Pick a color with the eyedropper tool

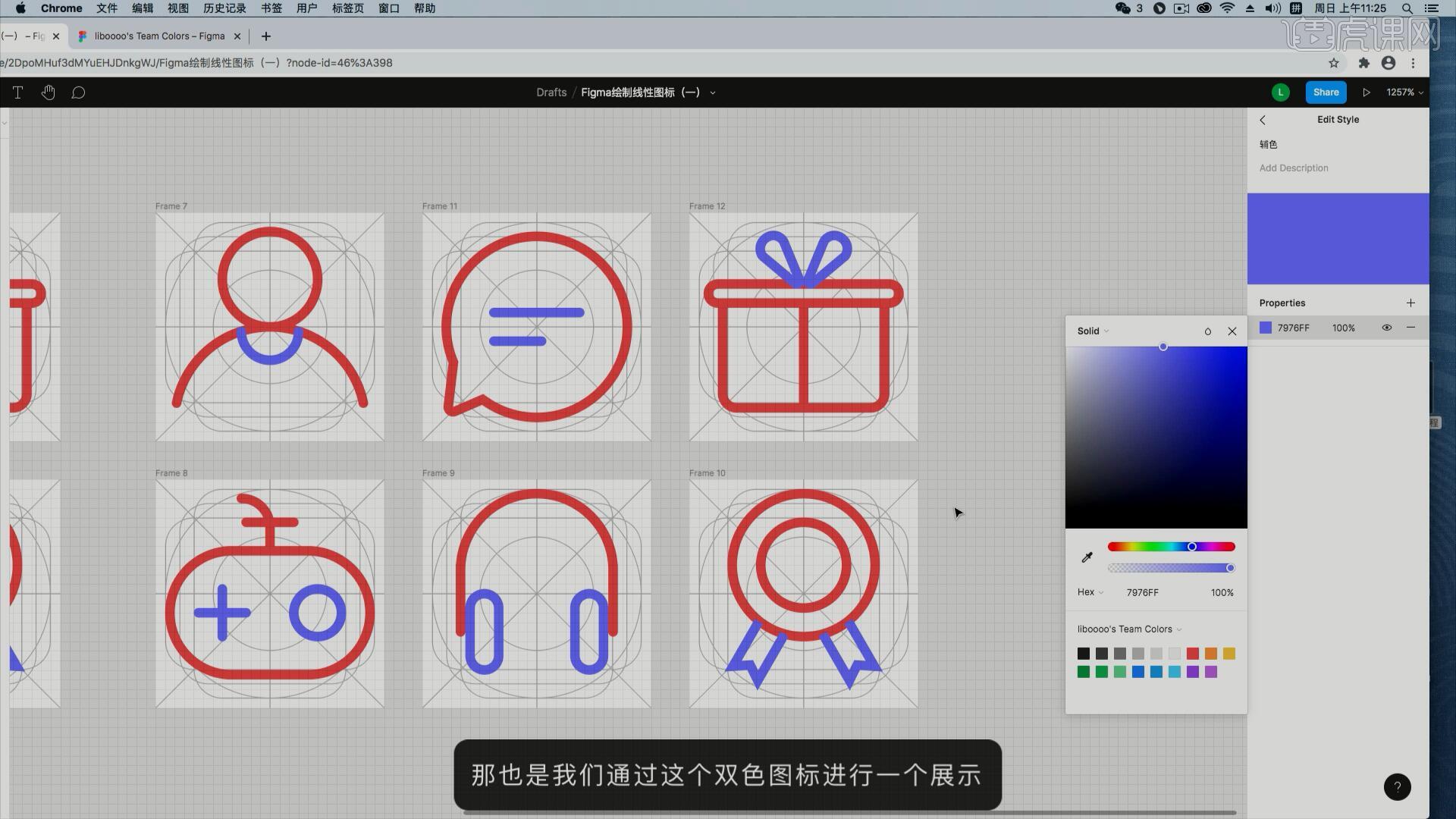pos(1087,557)
